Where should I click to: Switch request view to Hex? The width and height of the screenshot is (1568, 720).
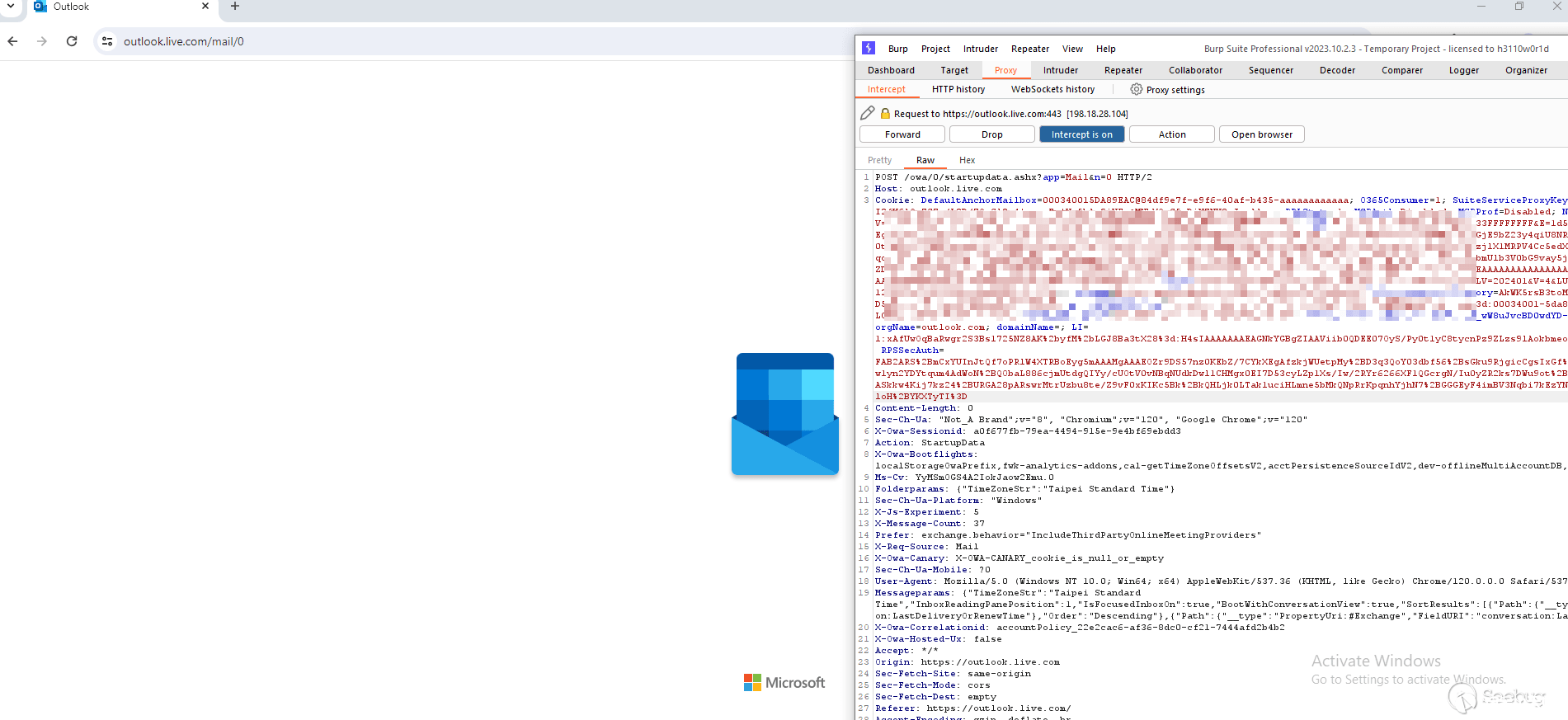968,160
